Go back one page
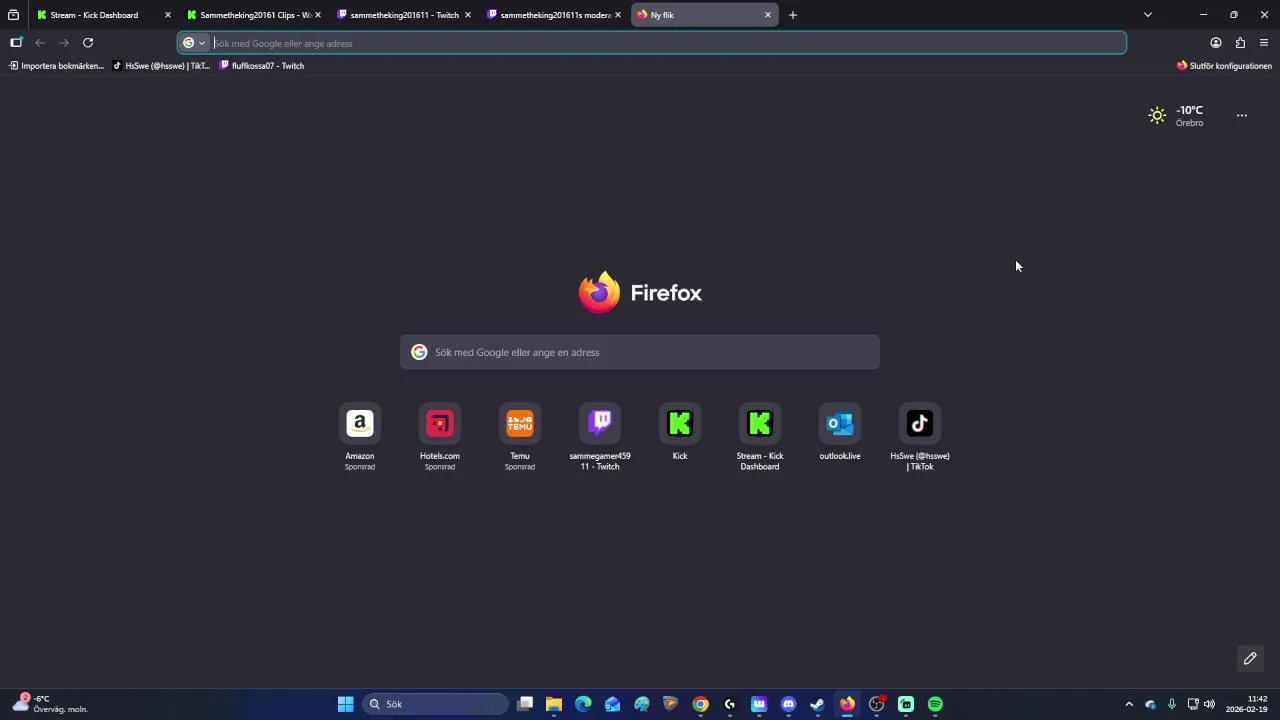 tap(40, 43)
